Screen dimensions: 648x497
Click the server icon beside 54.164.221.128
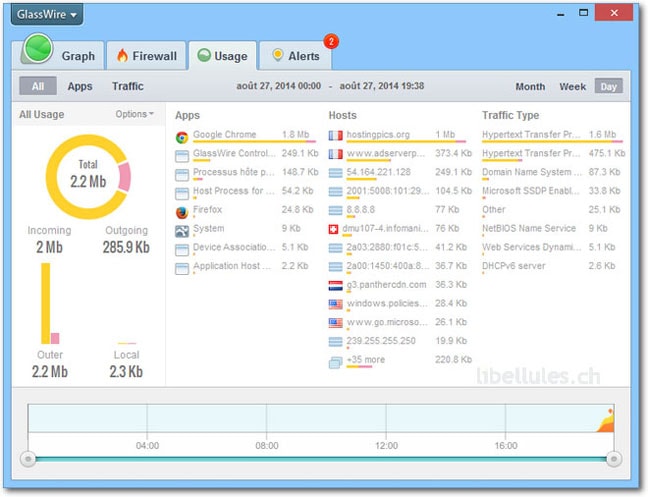point(336,173)
